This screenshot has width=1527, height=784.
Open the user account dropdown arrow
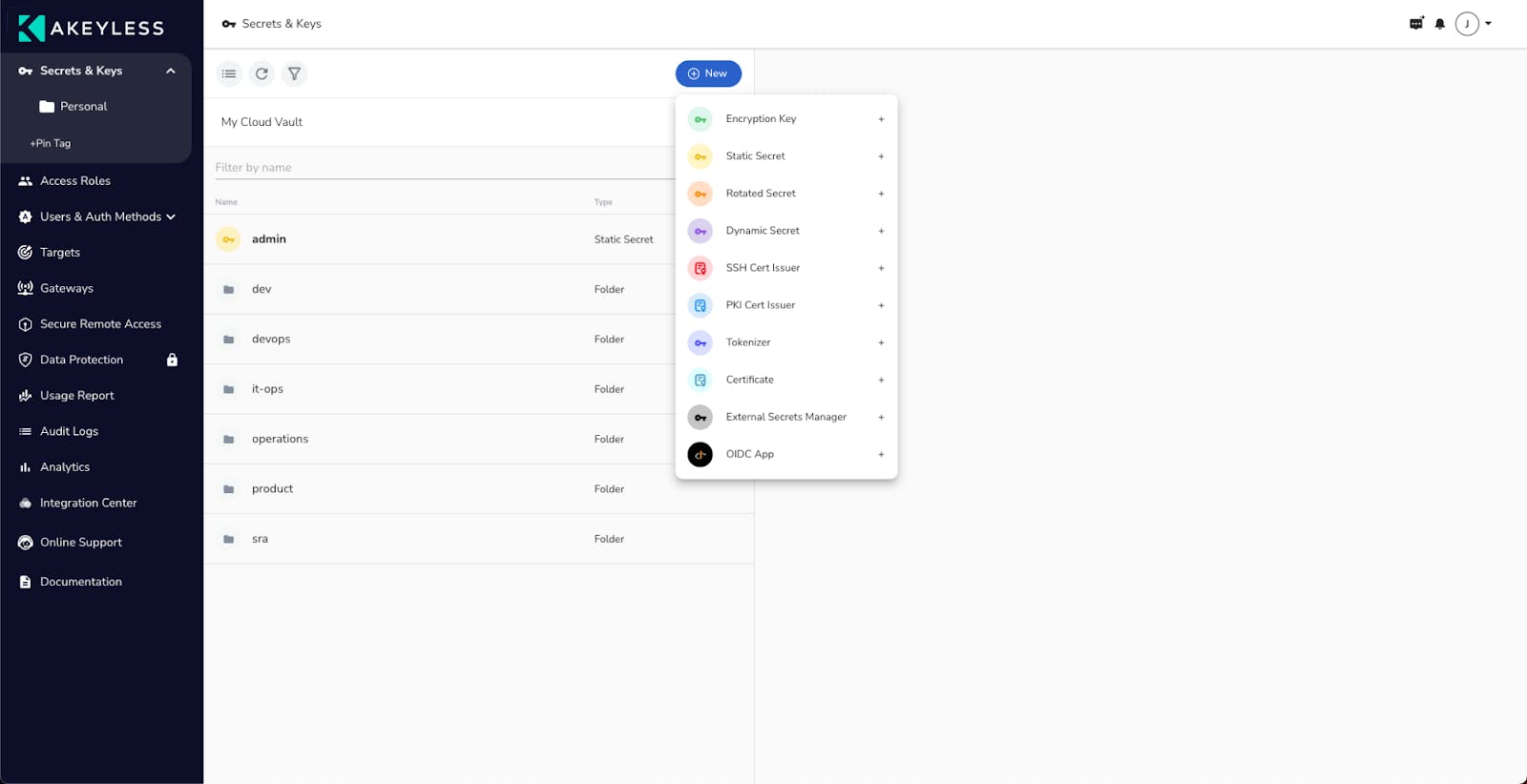point(1488,24)
